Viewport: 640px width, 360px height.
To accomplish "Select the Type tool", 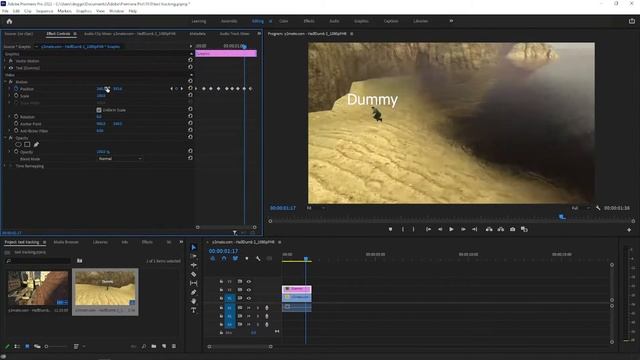I will click(193, 310).
